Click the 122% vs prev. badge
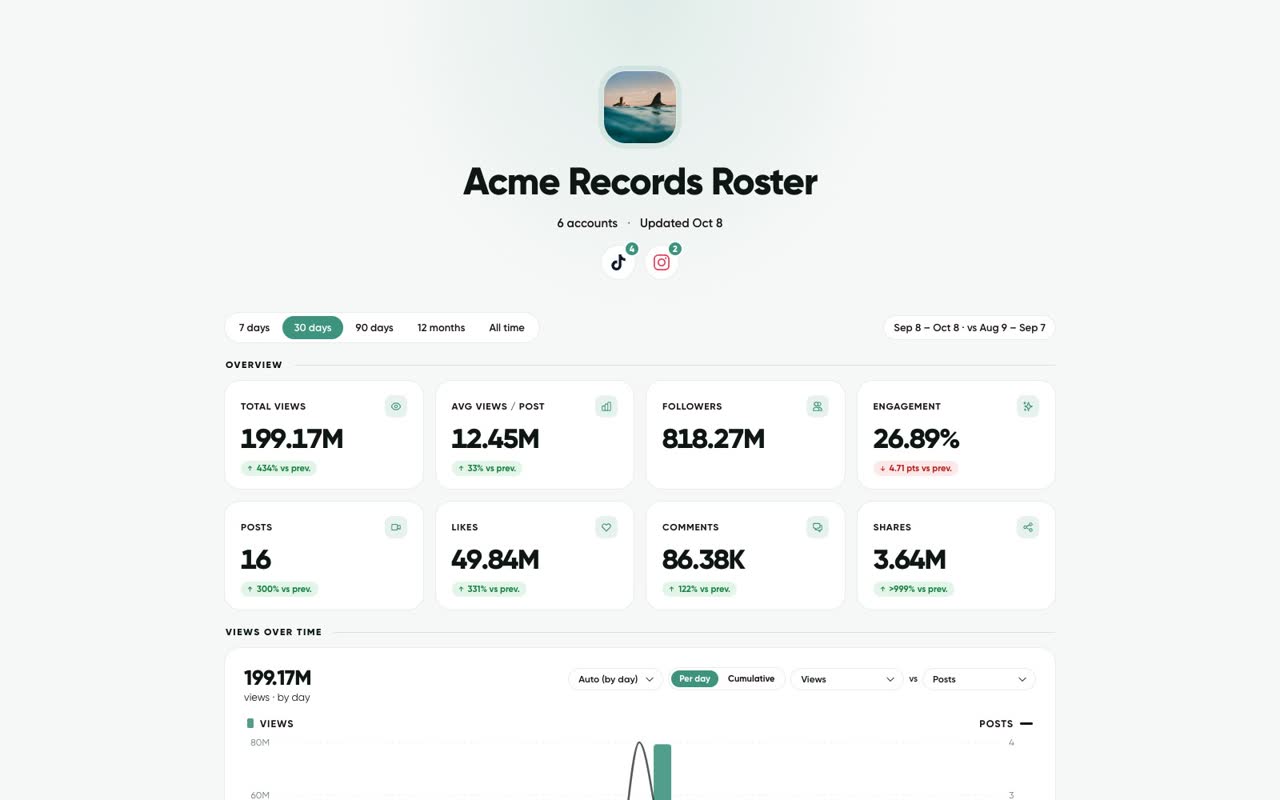1280x800 pixels. point(699,589)
